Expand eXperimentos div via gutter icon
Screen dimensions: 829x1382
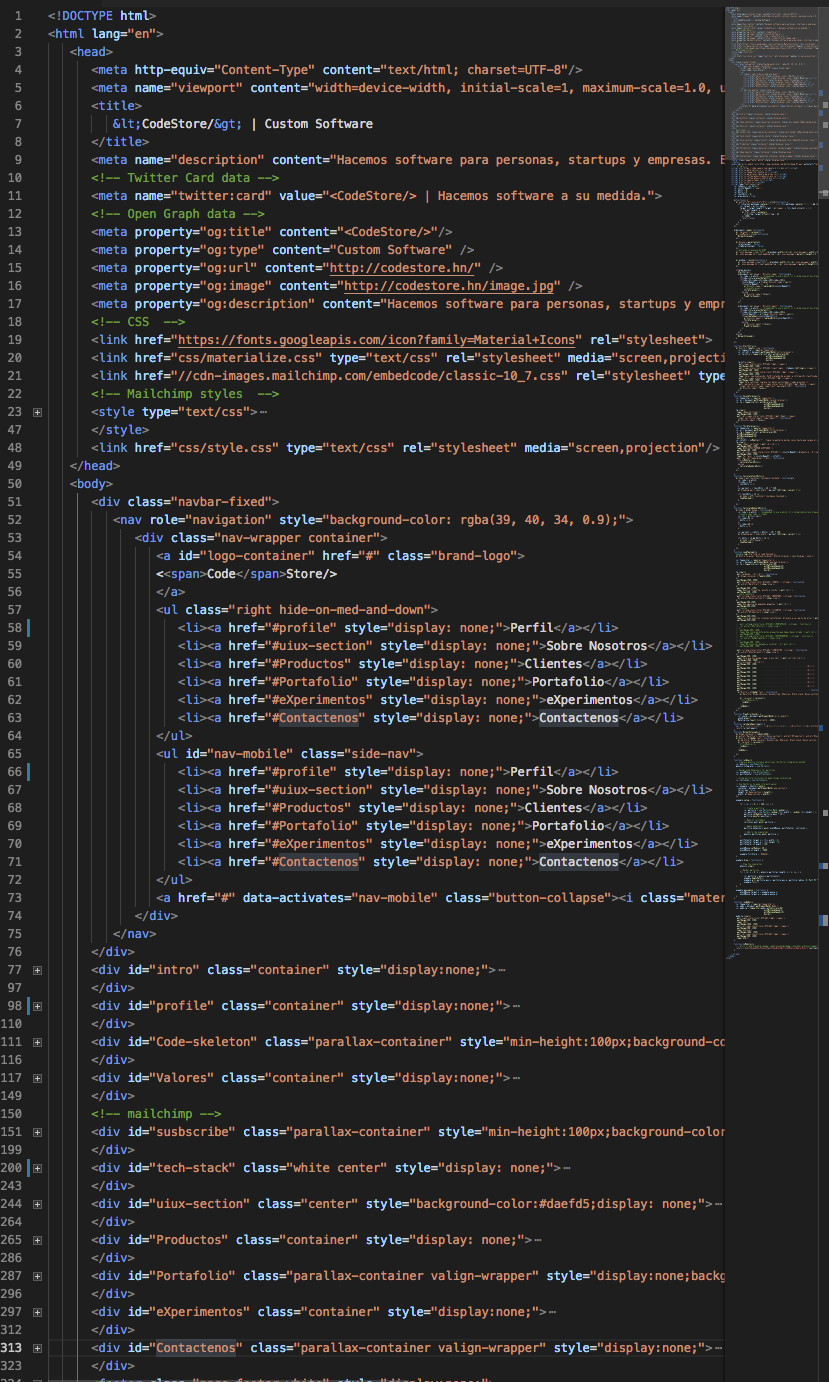pyautogui.click(x=38, y=1312)
